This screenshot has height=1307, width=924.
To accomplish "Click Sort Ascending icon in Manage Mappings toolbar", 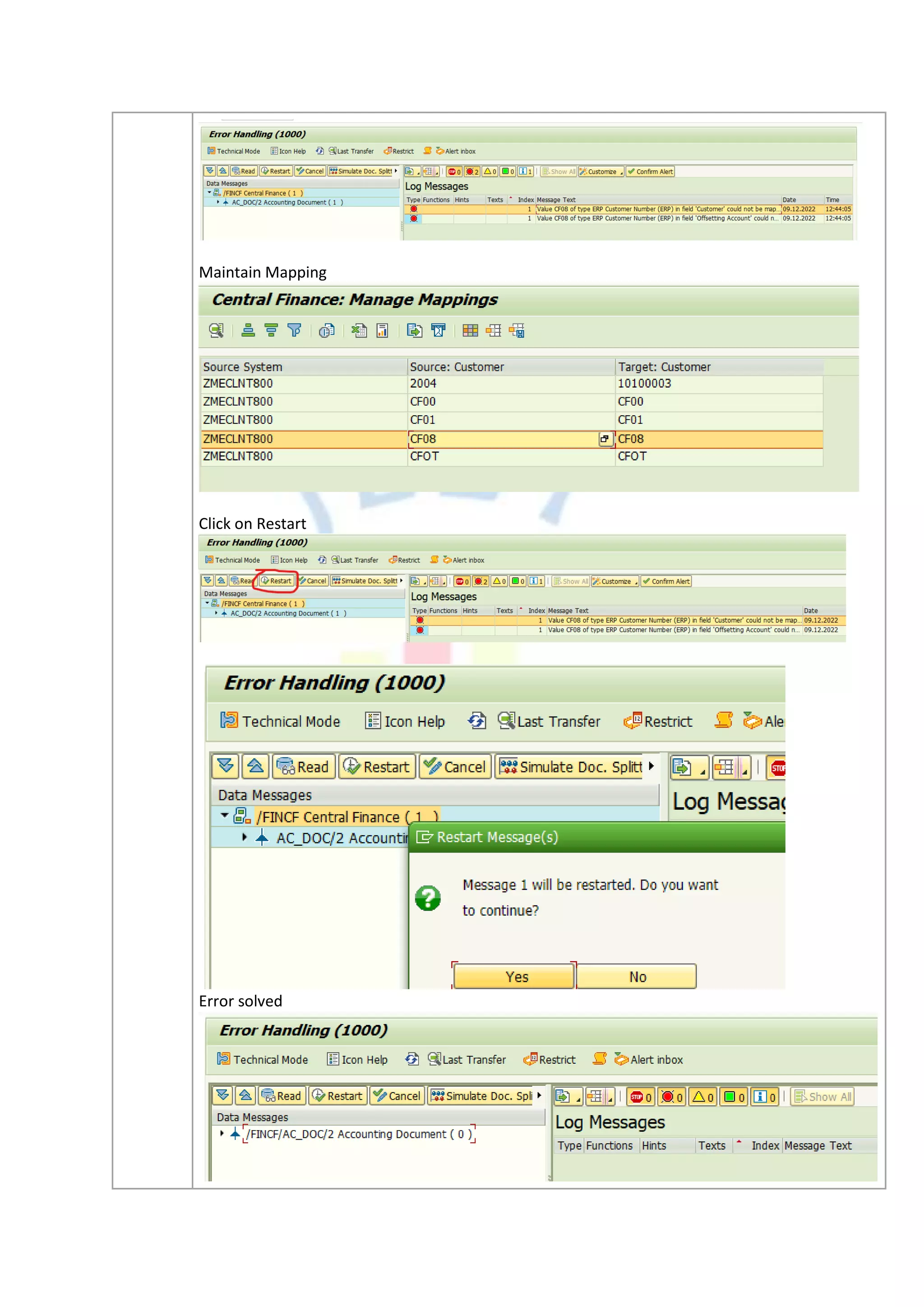I will (x=248, y=330).
